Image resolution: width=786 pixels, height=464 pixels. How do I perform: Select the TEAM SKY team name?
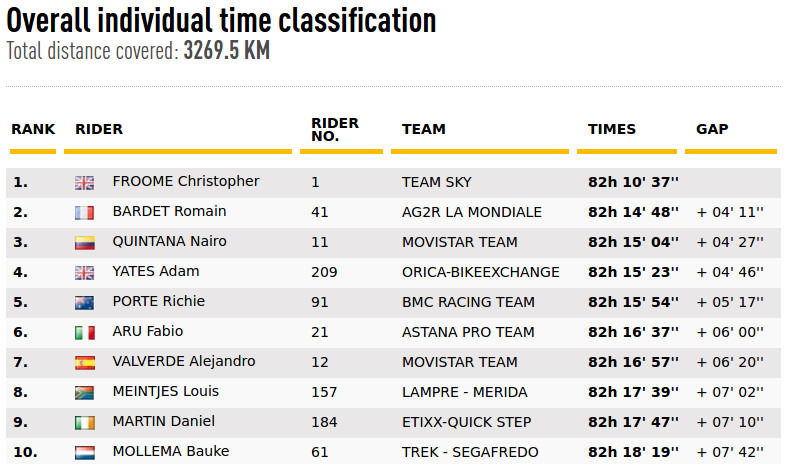point(437,182)
